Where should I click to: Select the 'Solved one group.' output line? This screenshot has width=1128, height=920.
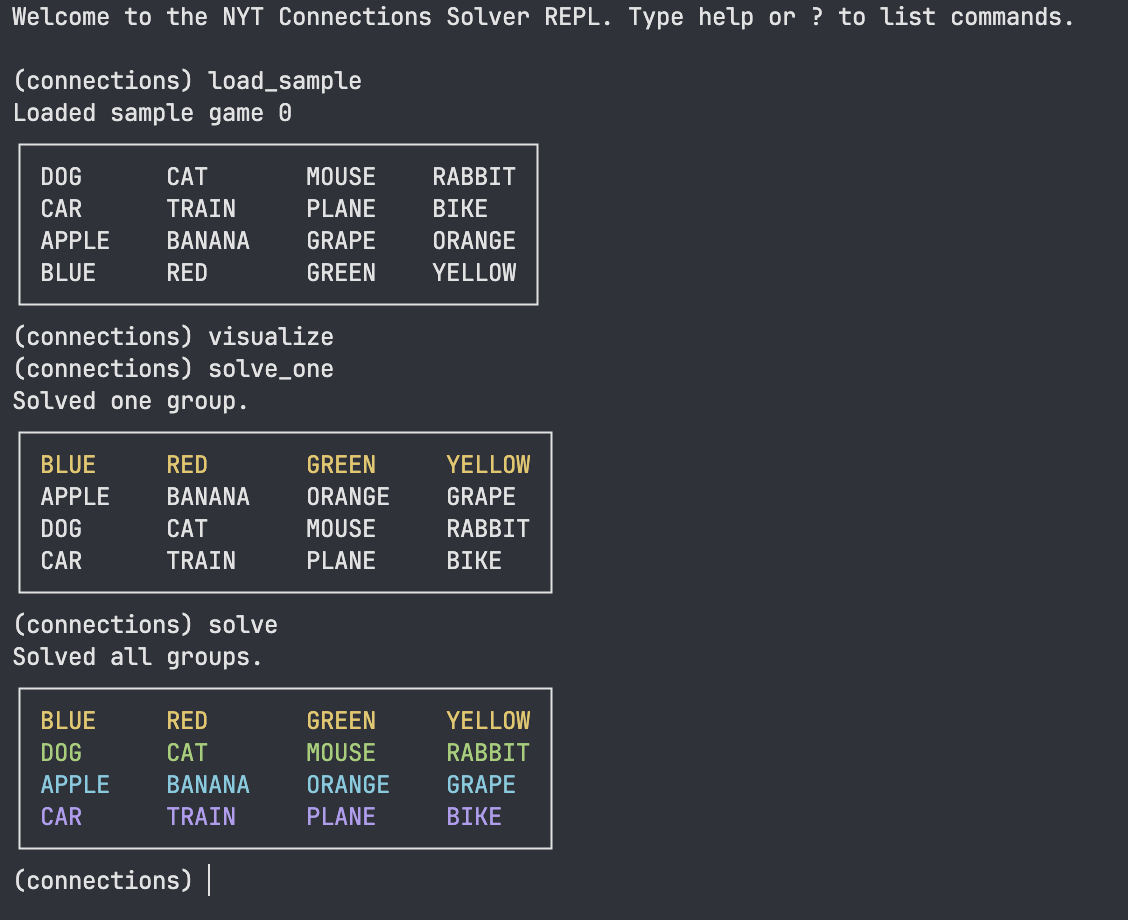click(x=130, y=401)
